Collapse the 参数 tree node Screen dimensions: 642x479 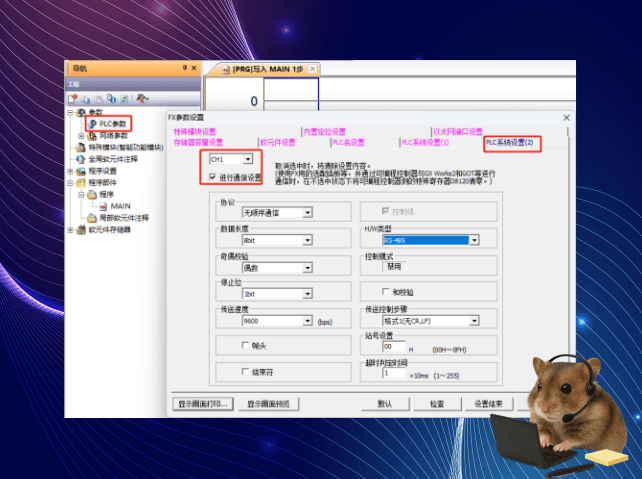pyautogui.click(x=70, y=112)
